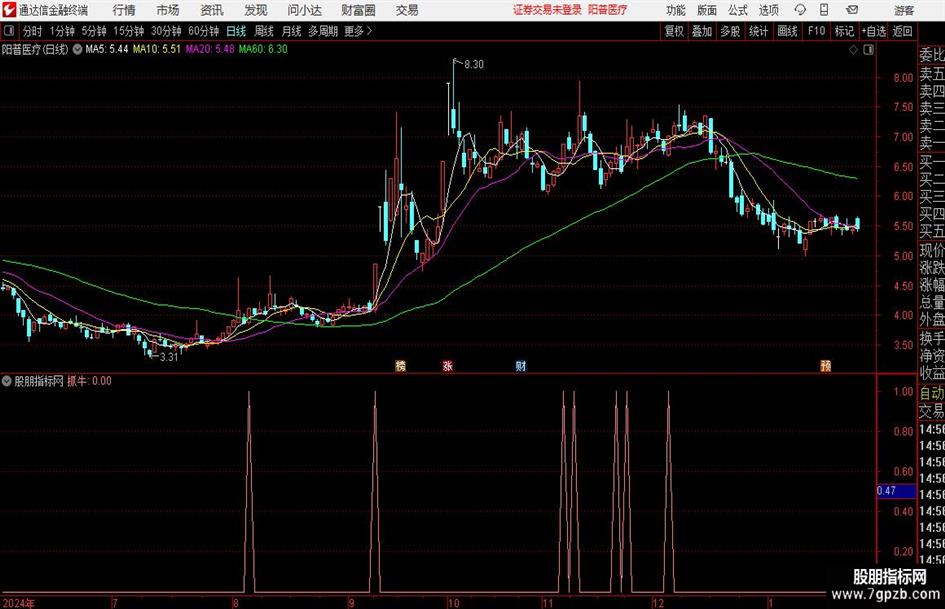Open the 交易 menu
The image size is (945, 609).
click(x=407, y=10)
